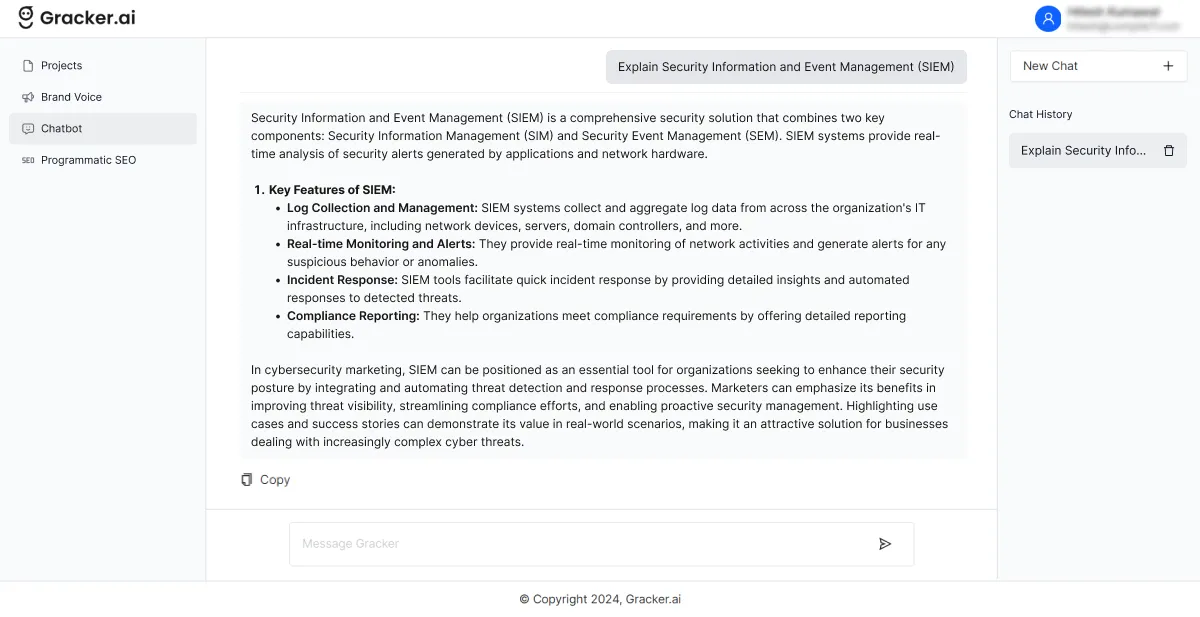Click the Gracker.ai logo icon

(x=27, y=17)
